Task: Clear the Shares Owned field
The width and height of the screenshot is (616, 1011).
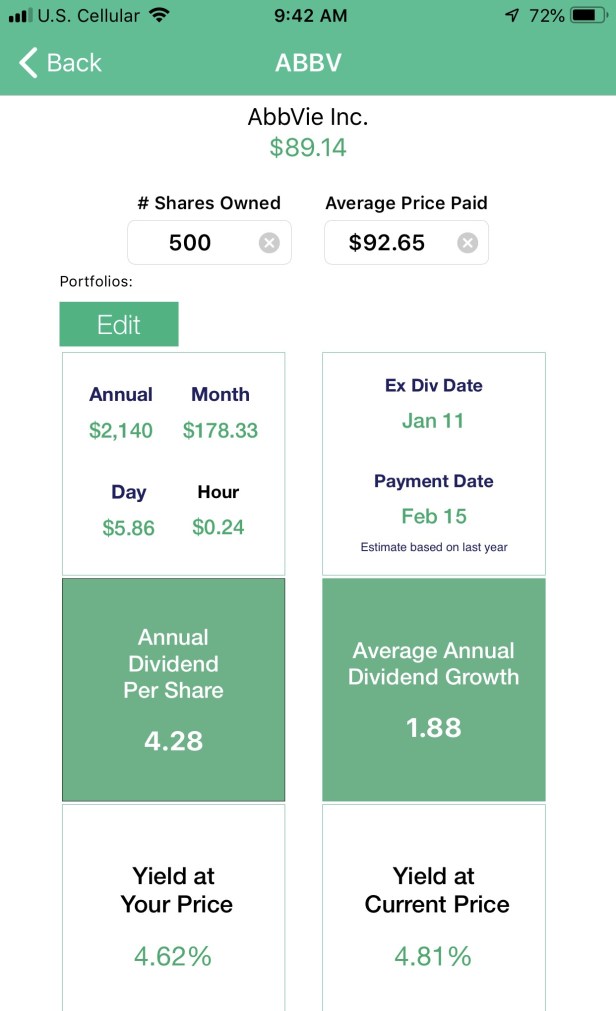Action: [269, 243]
